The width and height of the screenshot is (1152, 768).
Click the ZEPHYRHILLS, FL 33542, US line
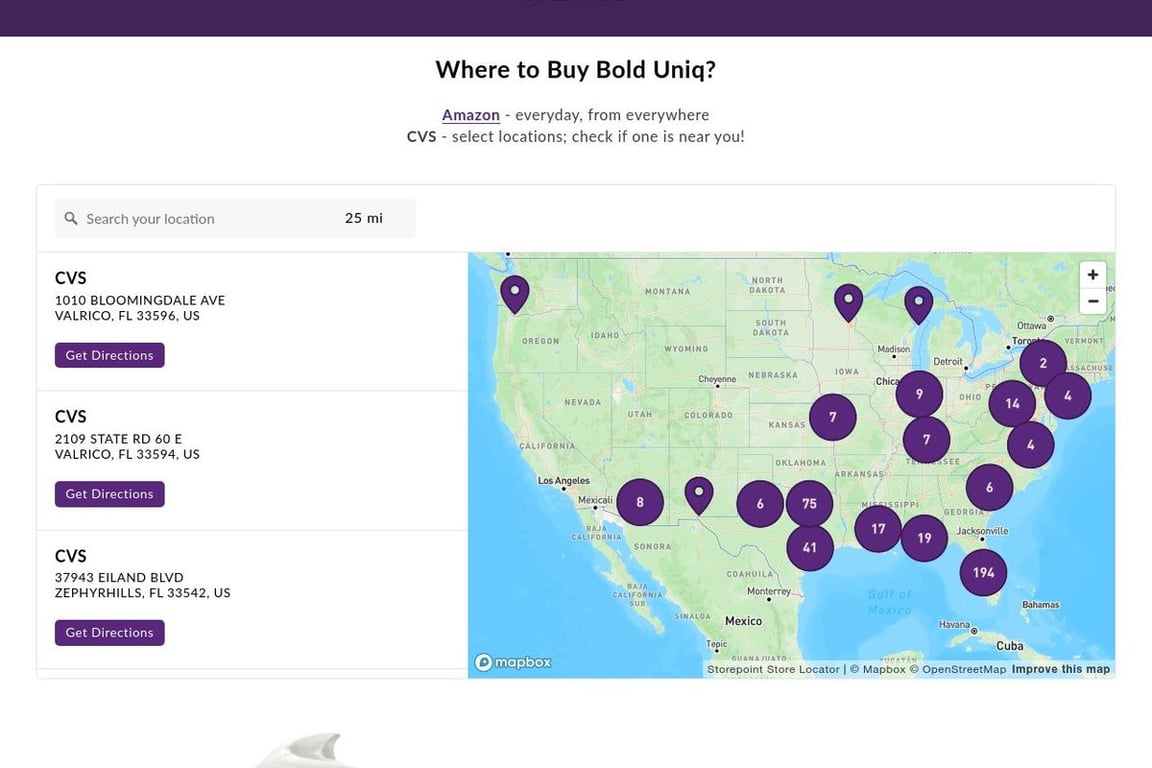[143, 593]
